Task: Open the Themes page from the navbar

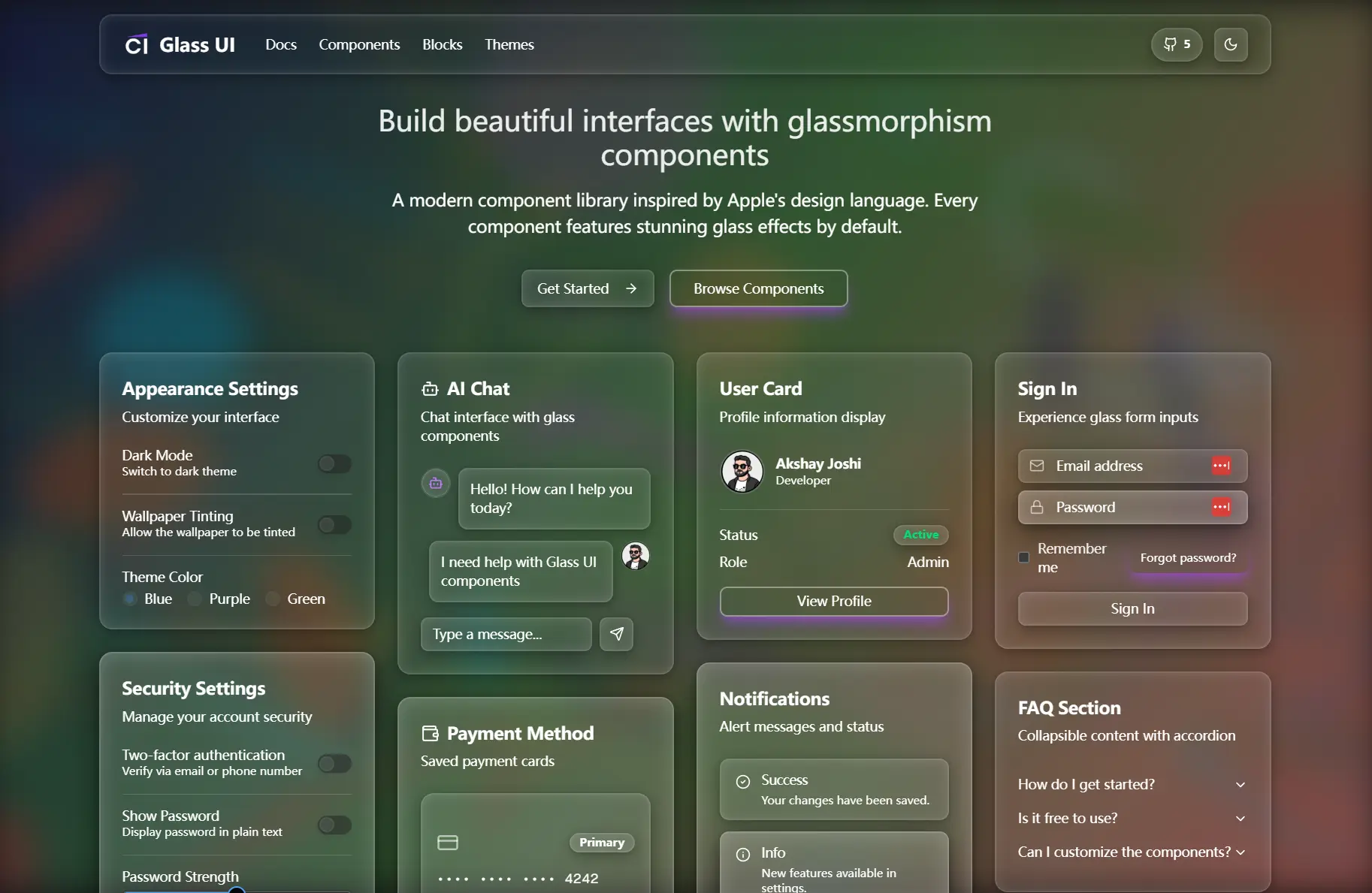Action: pyautogui.click(x=509, y=44)
